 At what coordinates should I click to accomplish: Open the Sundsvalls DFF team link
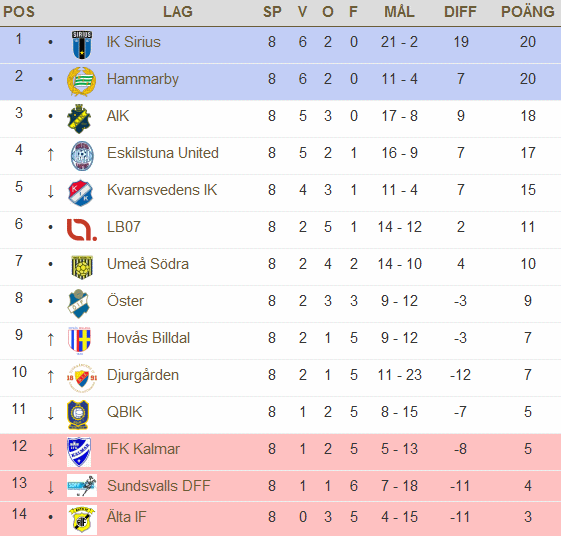click(x=158, y=486)
